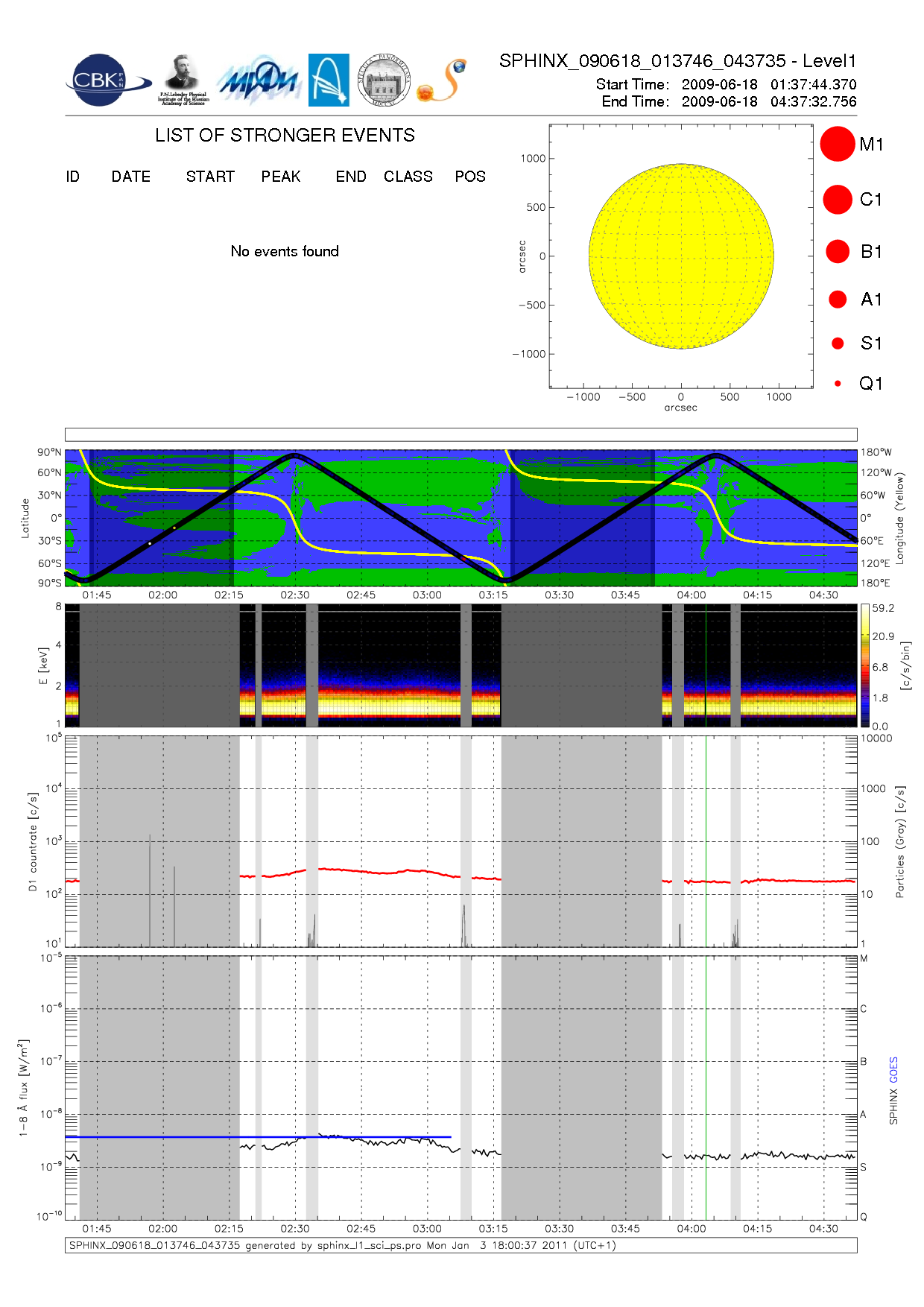Click the blue MIFI script logo

click(258, 80)
